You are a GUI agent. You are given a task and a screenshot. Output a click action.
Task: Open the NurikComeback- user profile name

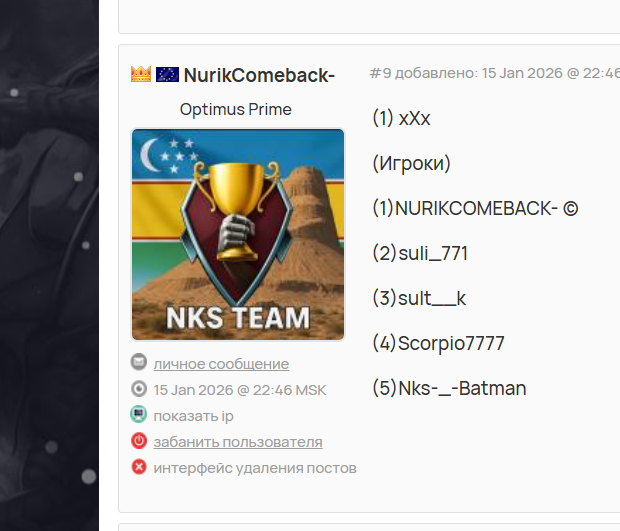pos(259,75)
